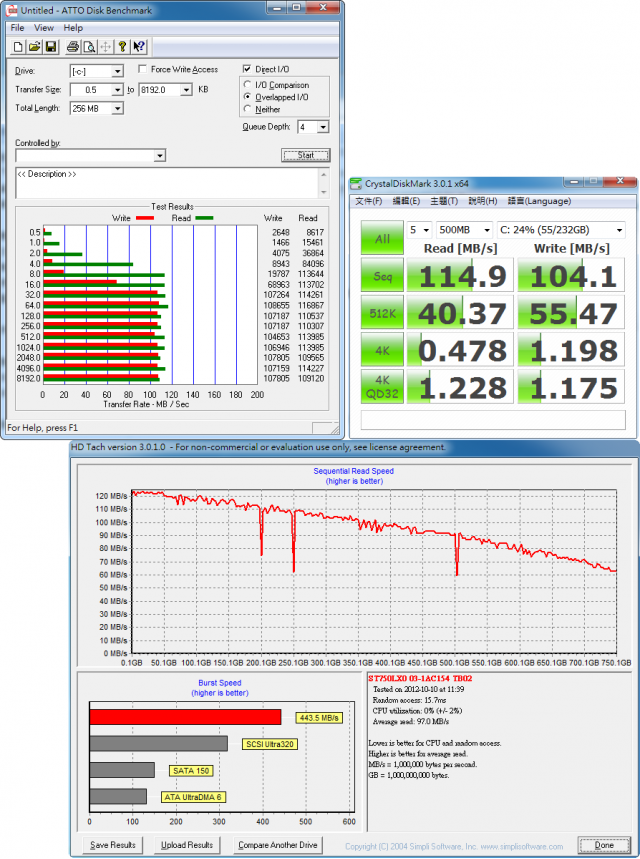Open the maximum Transfer Size 8192.0 dropdown
Image resolution: width=640 pixels, height=859 pixels.
pos(186,90)
